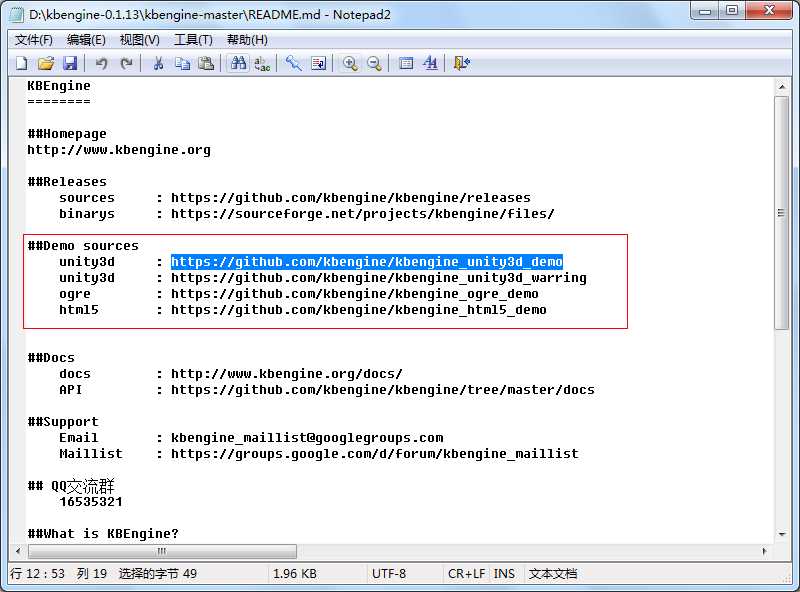Click the sourceforge.net binarys URL

[363, 214]
